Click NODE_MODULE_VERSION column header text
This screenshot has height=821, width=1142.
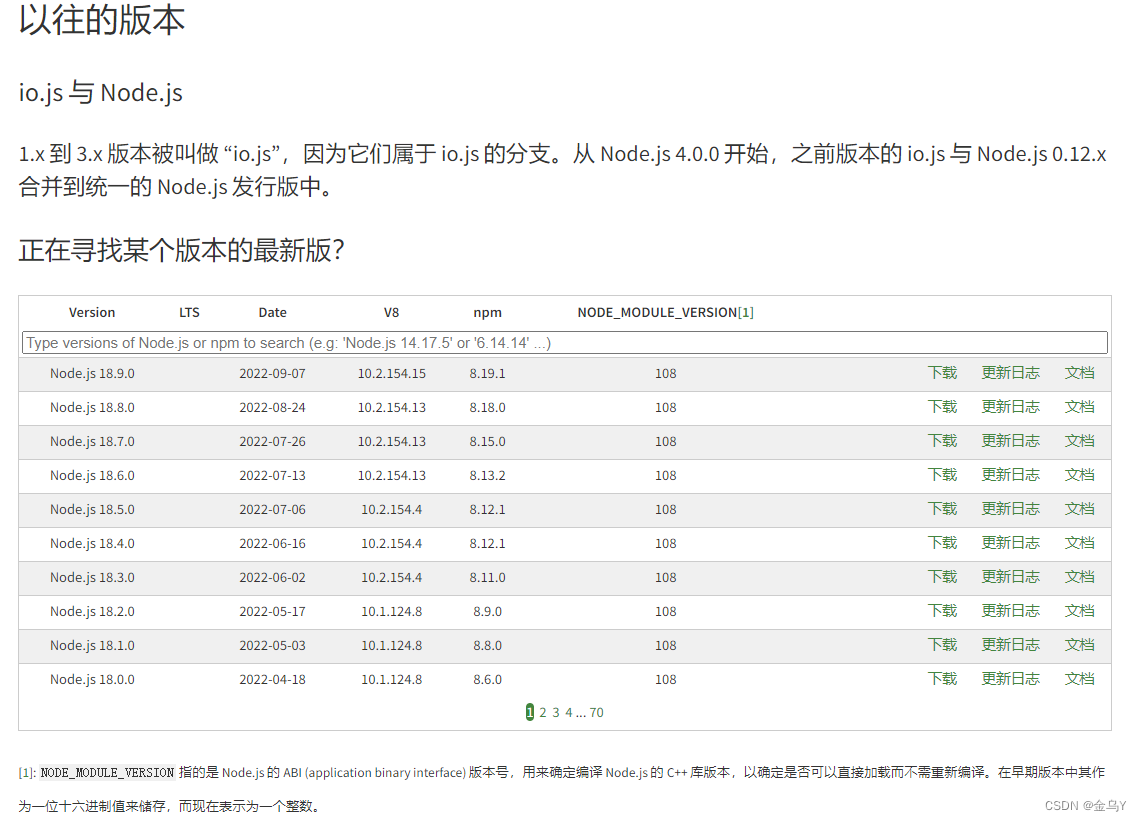(657, 313)
